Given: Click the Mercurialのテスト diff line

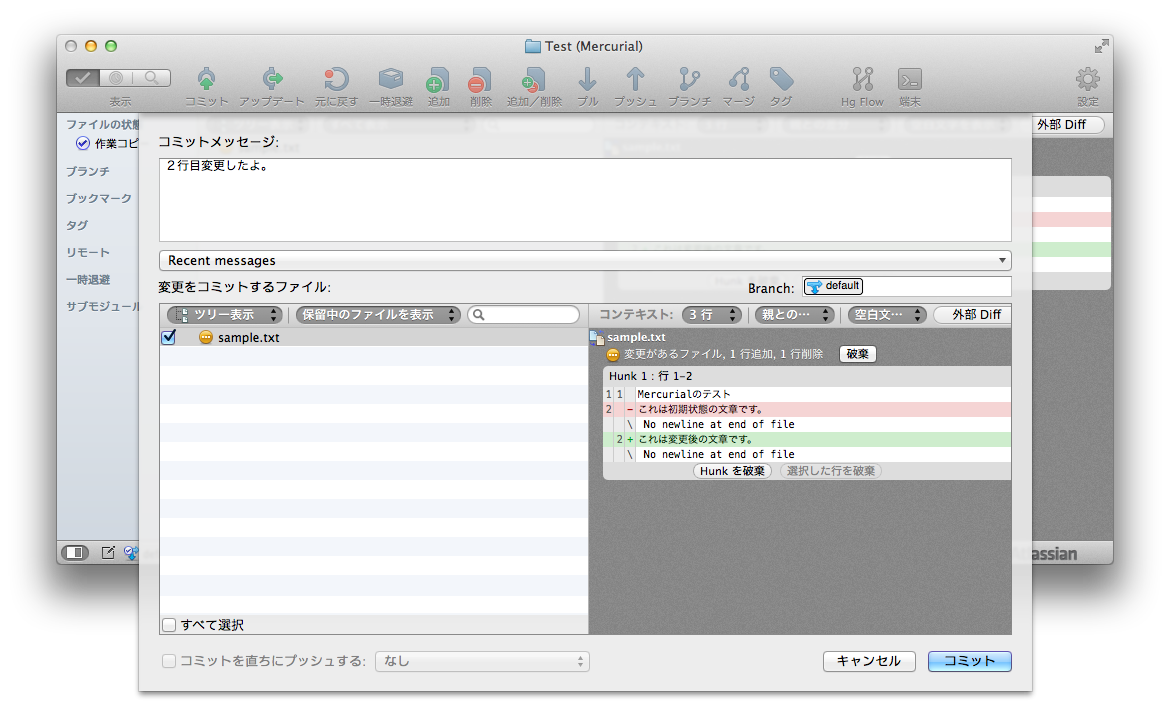Looking at the screenshot, I should click(807, 394).
